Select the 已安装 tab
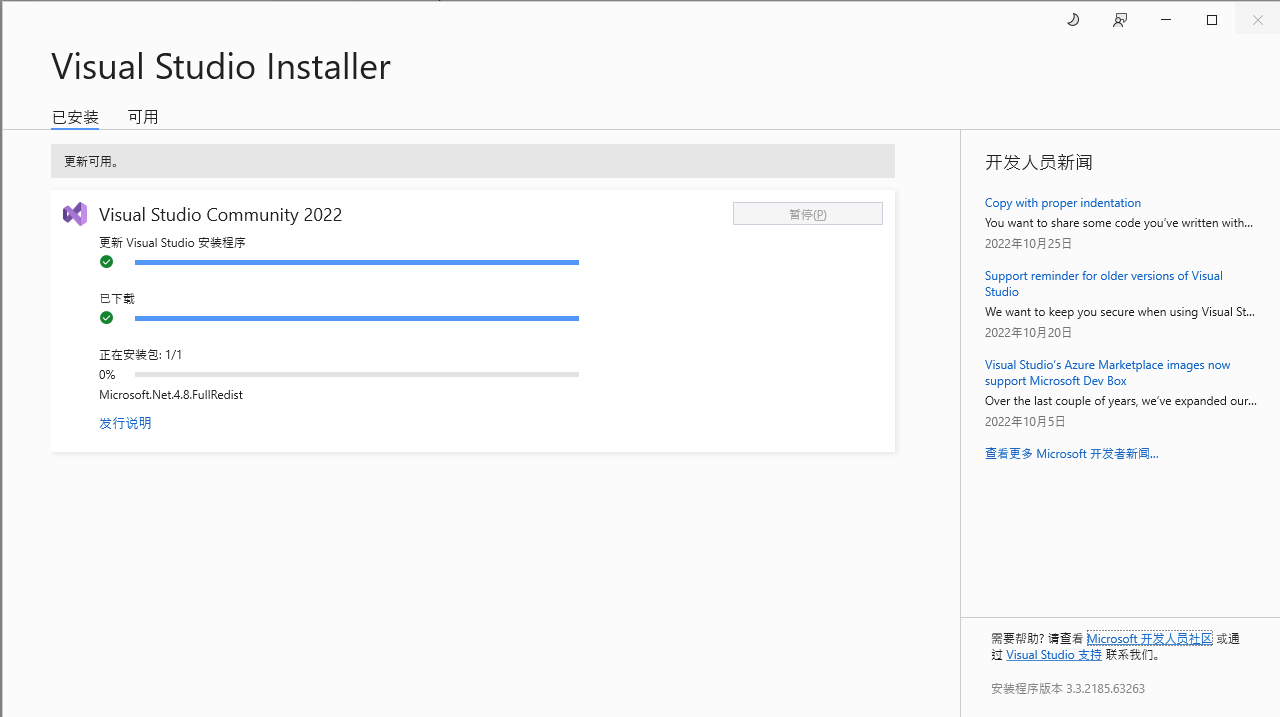 tap(74, 117)
